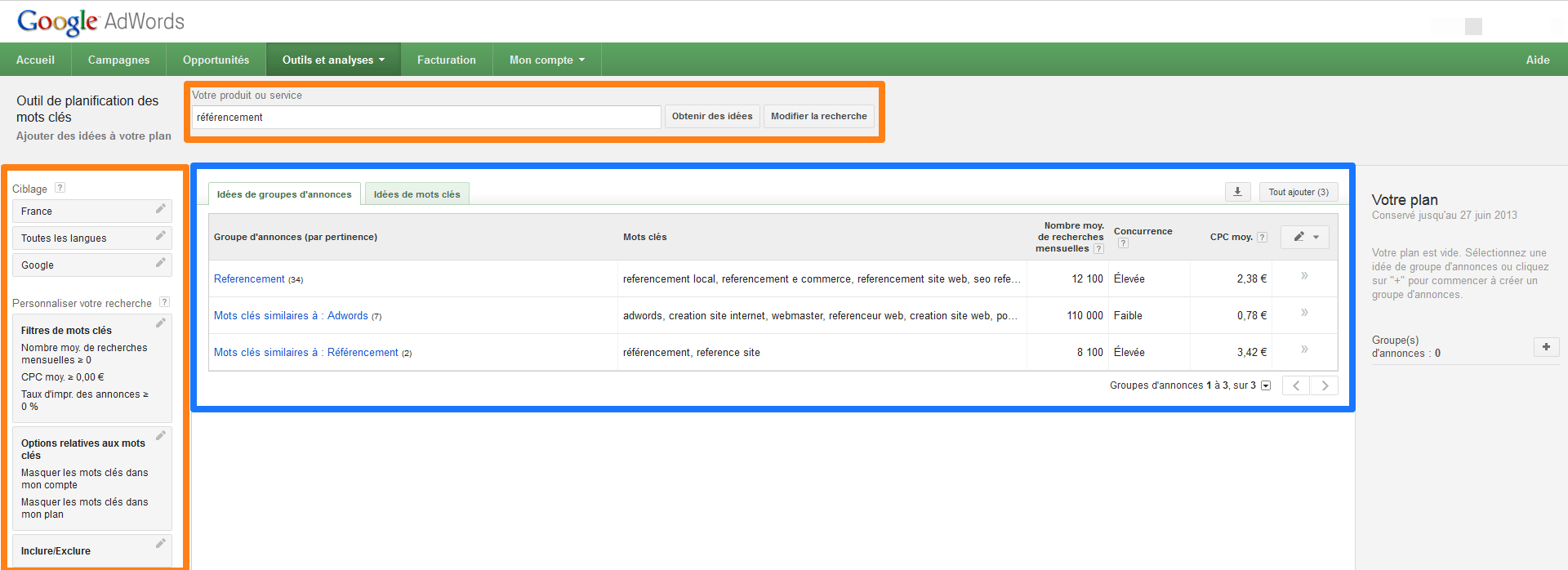Open Mots clés similaires à Adwords link
1568x570 pixels.
[x=291, y=316]
